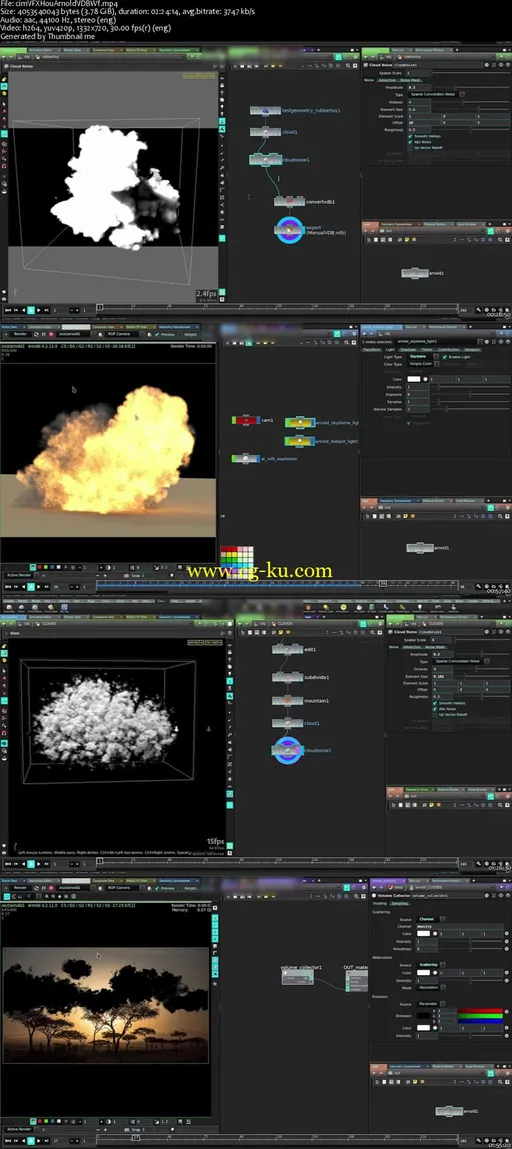Image resolution: width=512 pixels, height=1149 pixels.
Task: Click black Emission color swatch
Action: click(423, 1015)
